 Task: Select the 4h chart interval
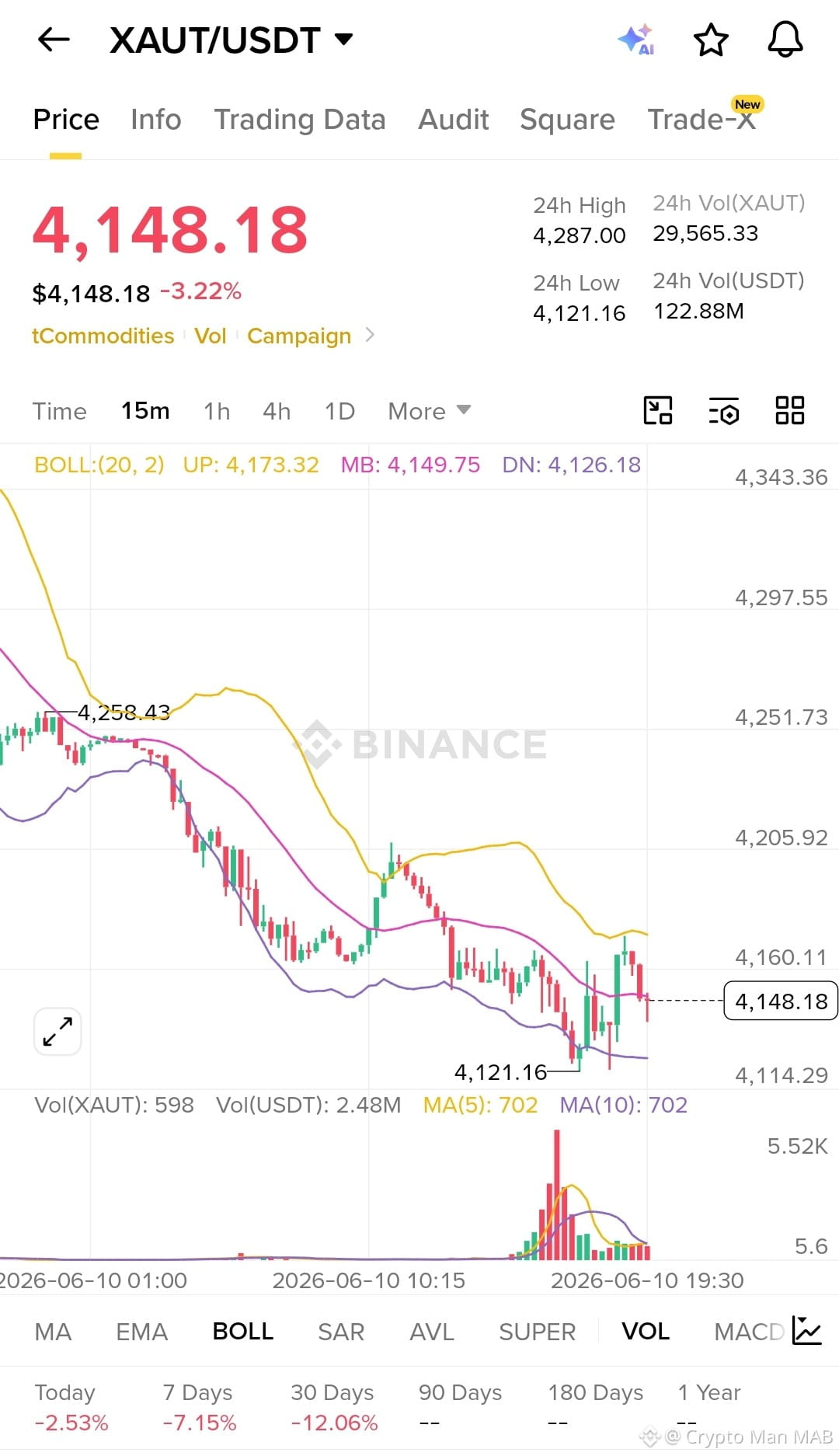[x=277, y=411]
